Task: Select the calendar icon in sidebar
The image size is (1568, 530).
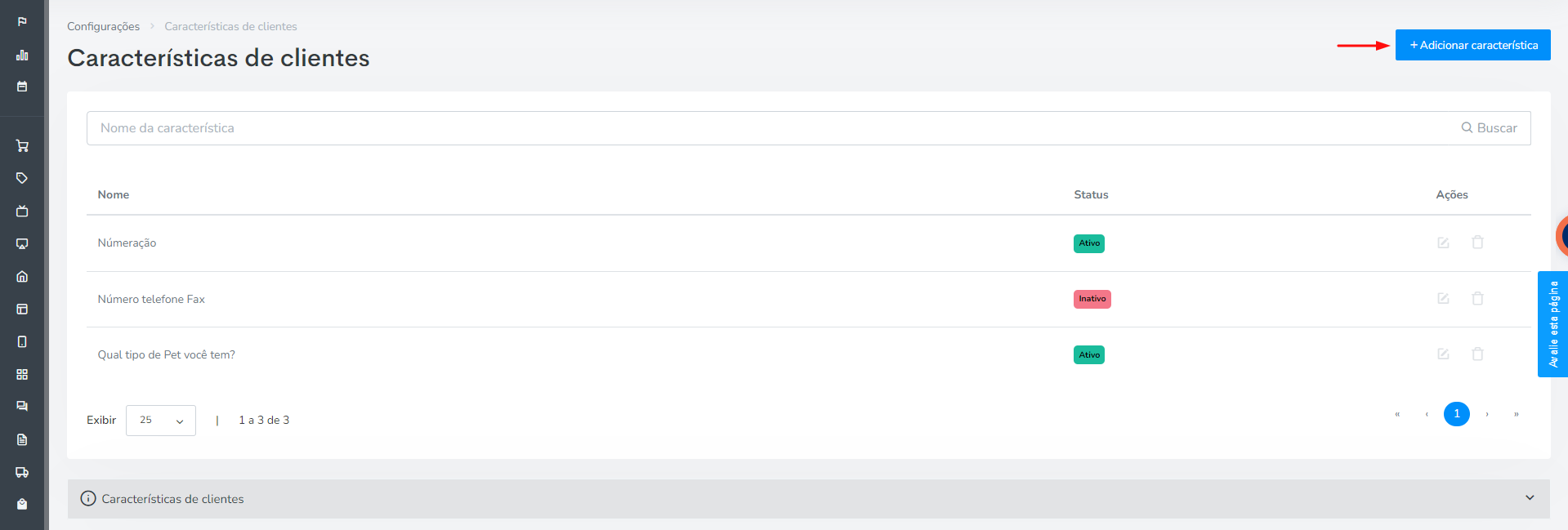Action: (x=22, y=87)
